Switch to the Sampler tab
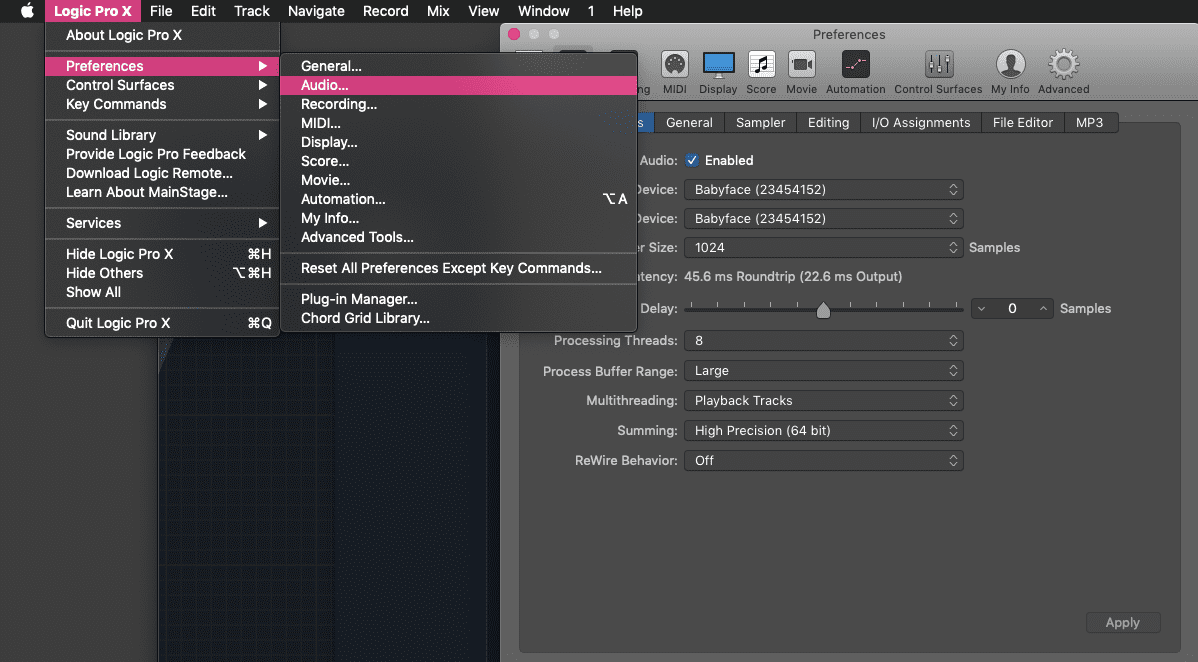1198x662 pixels. coord(760,122)
